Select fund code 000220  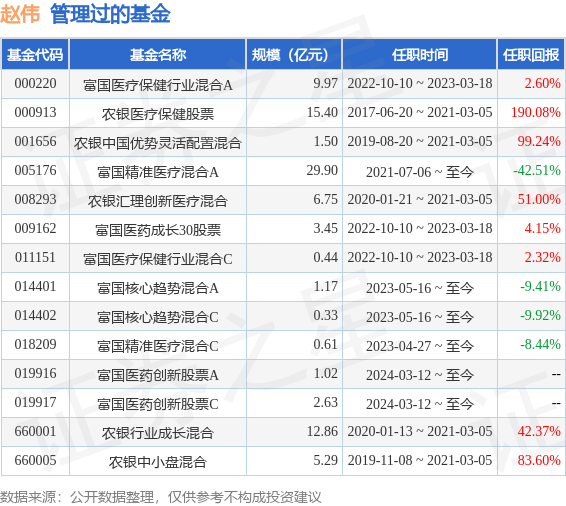click(x=35, y=83)
